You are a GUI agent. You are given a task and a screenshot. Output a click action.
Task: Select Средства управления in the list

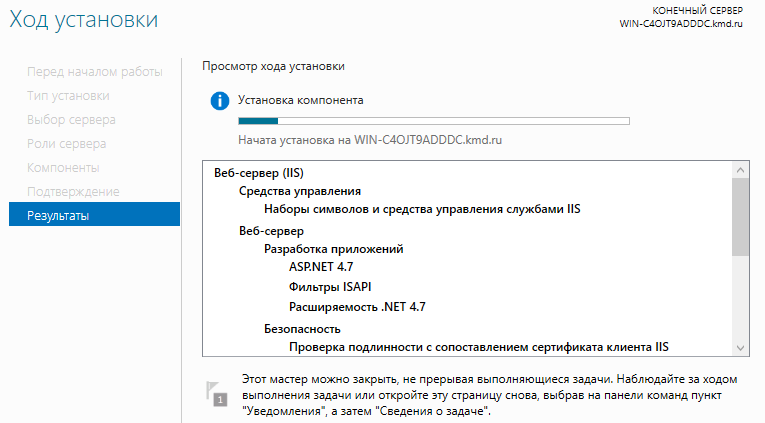pyautogui.click(x=300, y=191)
